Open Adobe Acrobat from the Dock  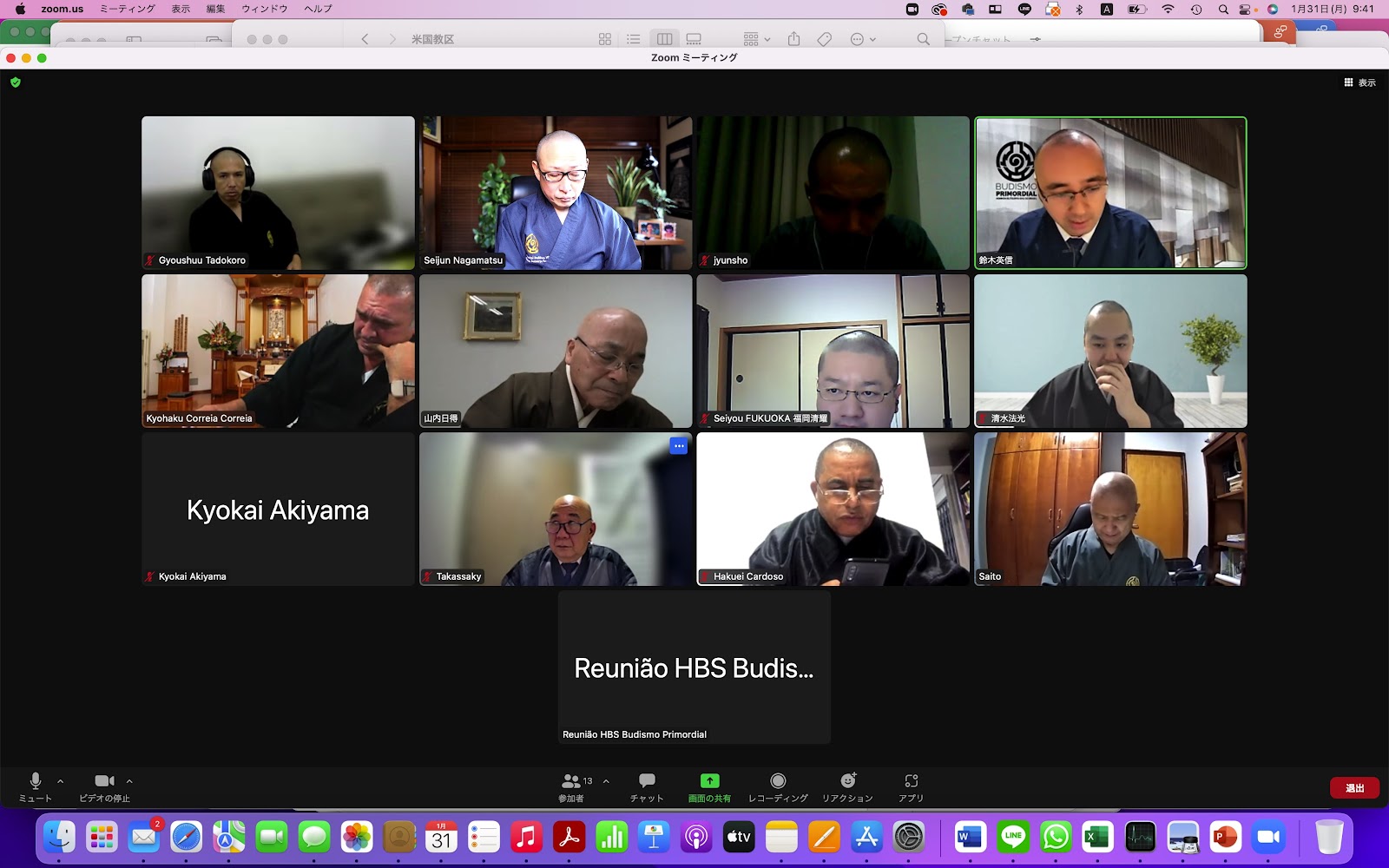[x=569, y=837]
